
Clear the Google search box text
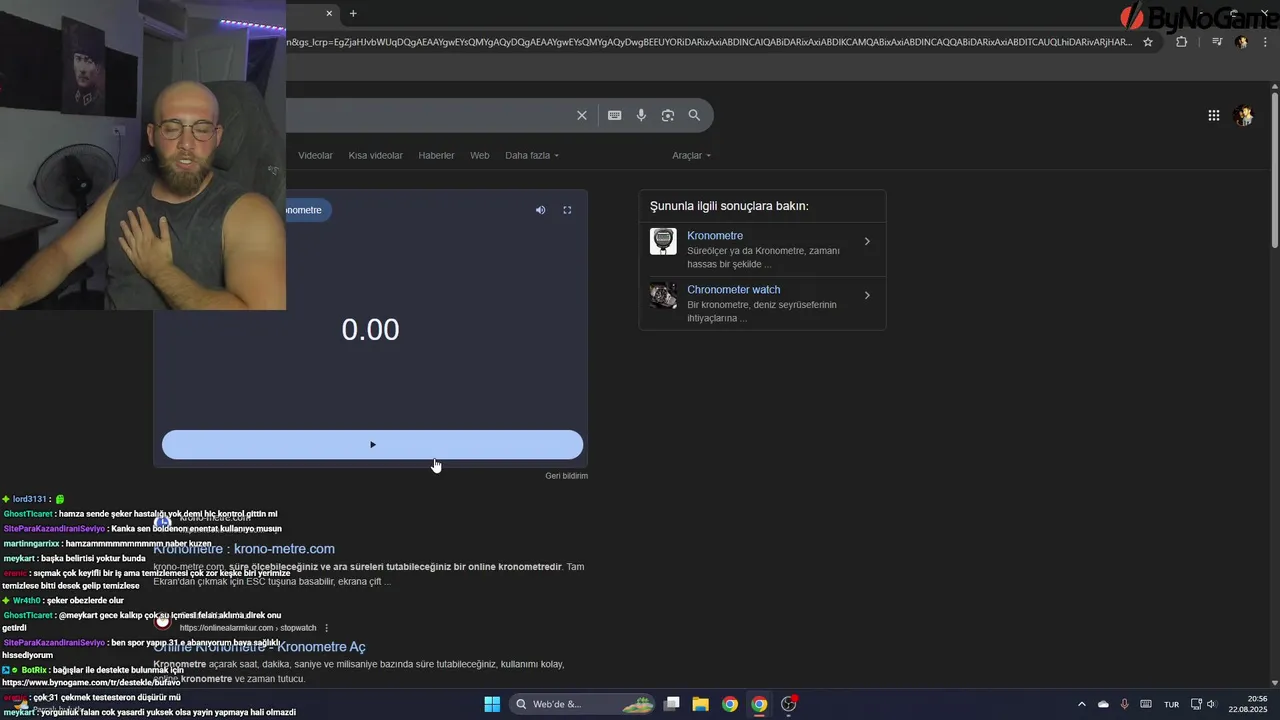click(582, 115)
